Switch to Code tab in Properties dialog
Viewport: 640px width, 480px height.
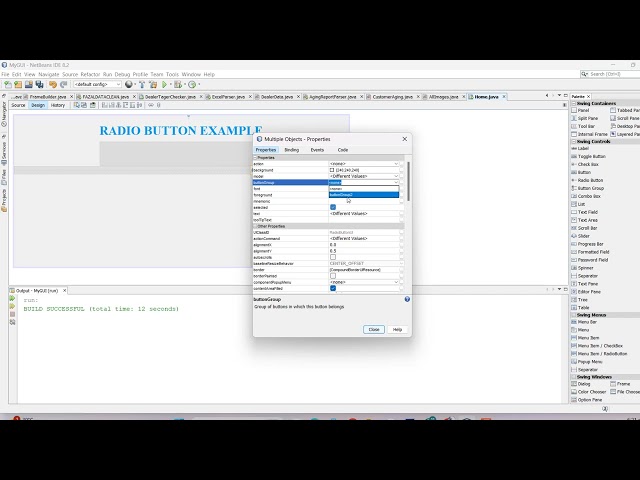pyautogui.click(x=343, y=150)
